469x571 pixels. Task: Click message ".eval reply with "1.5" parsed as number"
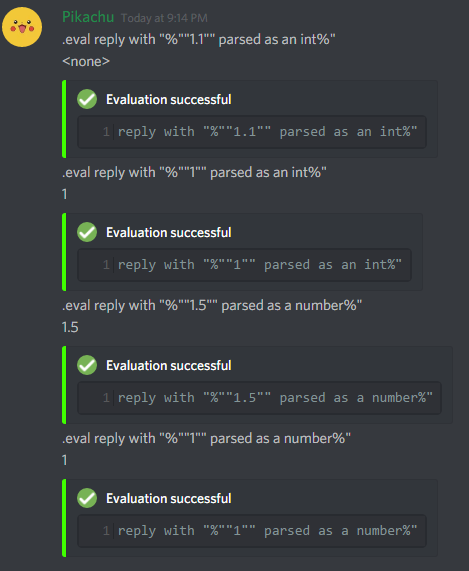[x=212, y=305]
